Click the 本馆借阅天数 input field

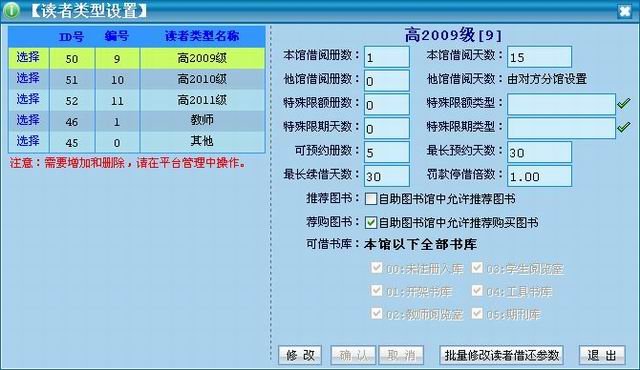tap(539, 57)
